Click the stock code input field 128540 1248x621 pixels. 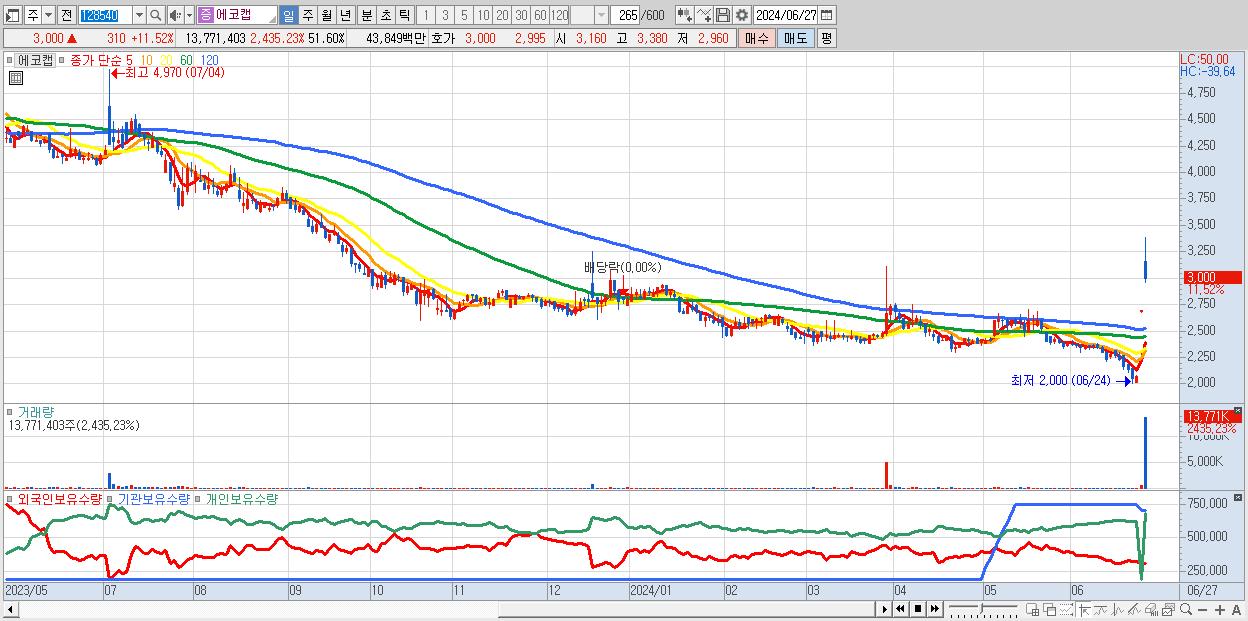tap(106, 15)
